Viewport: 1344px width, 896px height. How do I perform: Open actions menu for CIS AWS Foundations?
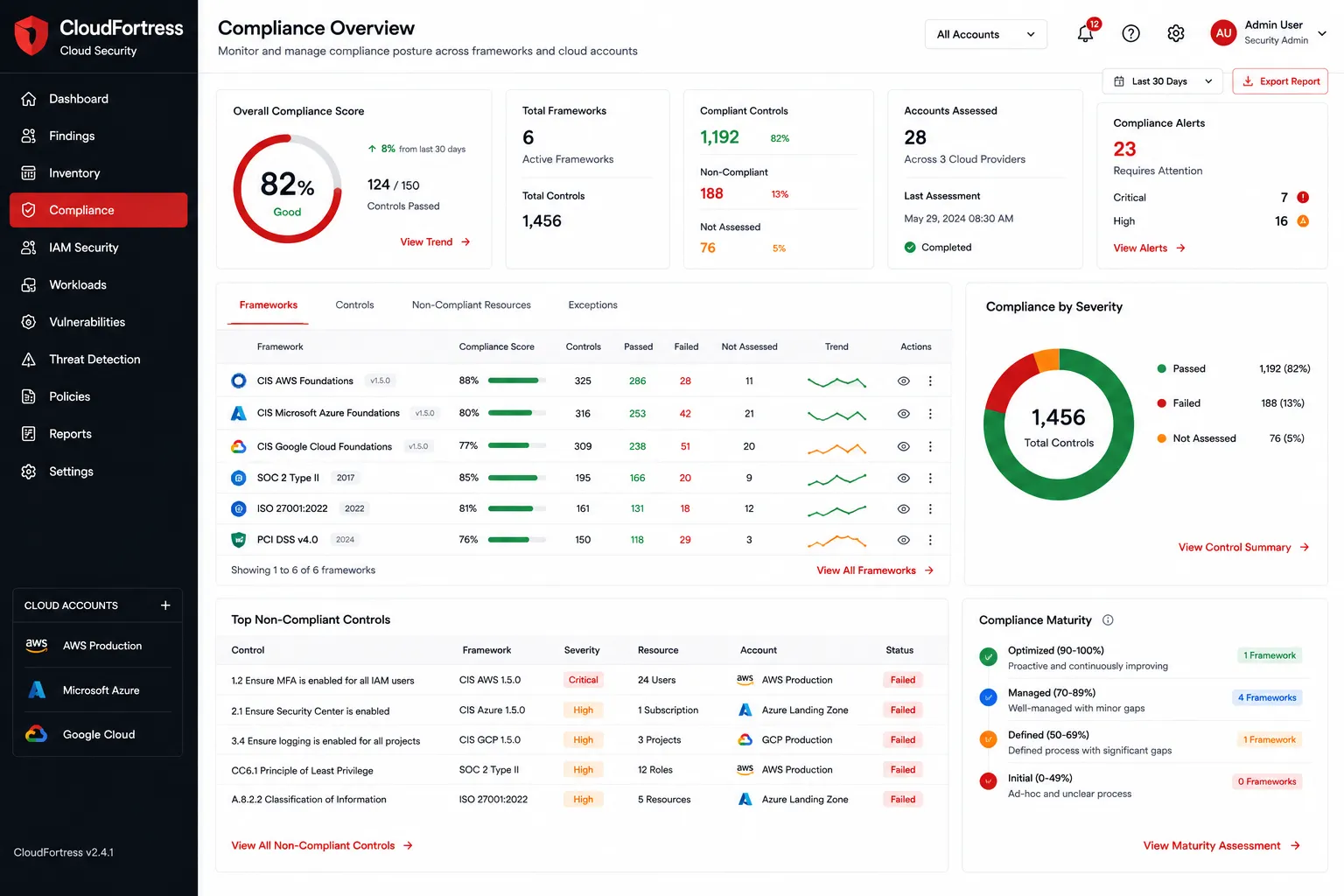[930, 381]
